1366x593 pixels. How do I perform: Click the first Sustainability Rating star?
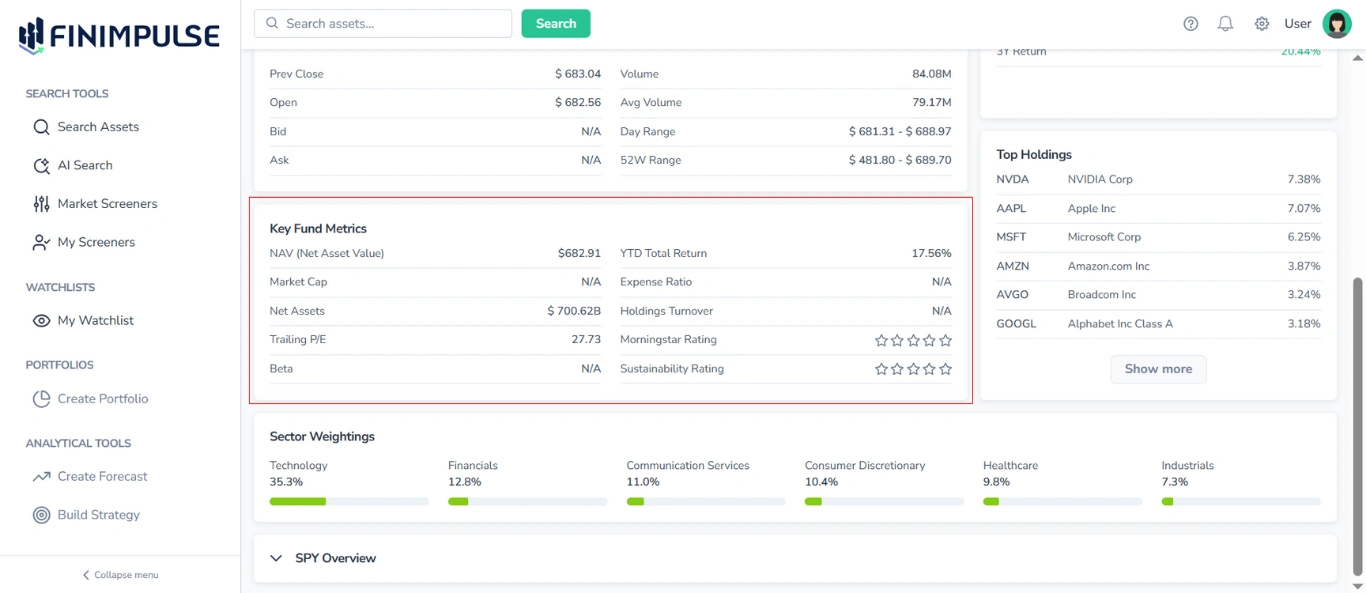[881, 369]
